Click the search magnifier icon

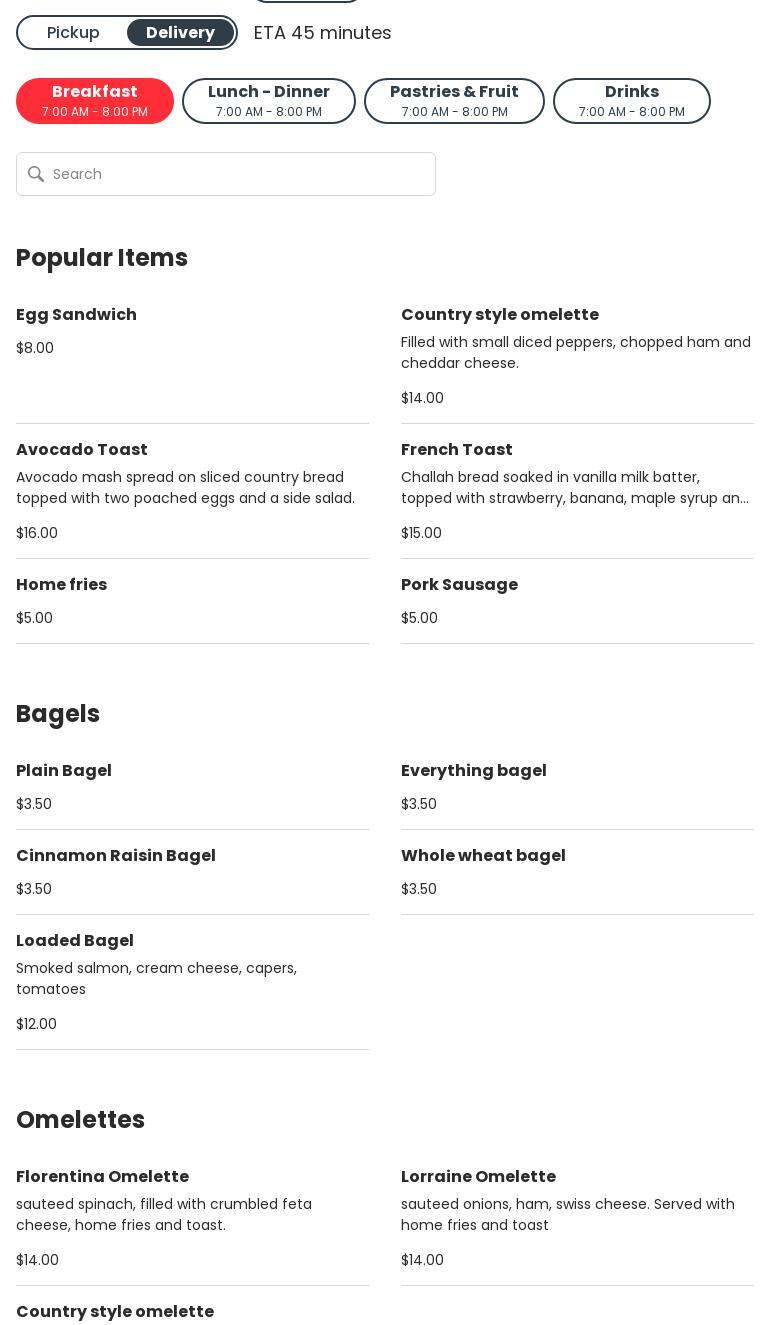[x=36, y=174]
